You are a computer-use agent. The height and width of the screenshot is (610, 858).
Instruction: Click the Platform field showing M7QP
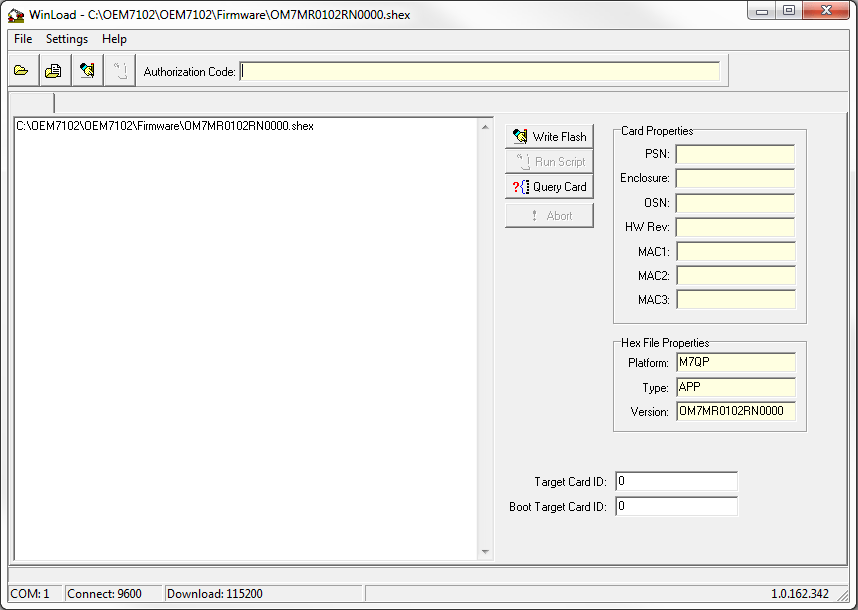click(x=736, y=362)
